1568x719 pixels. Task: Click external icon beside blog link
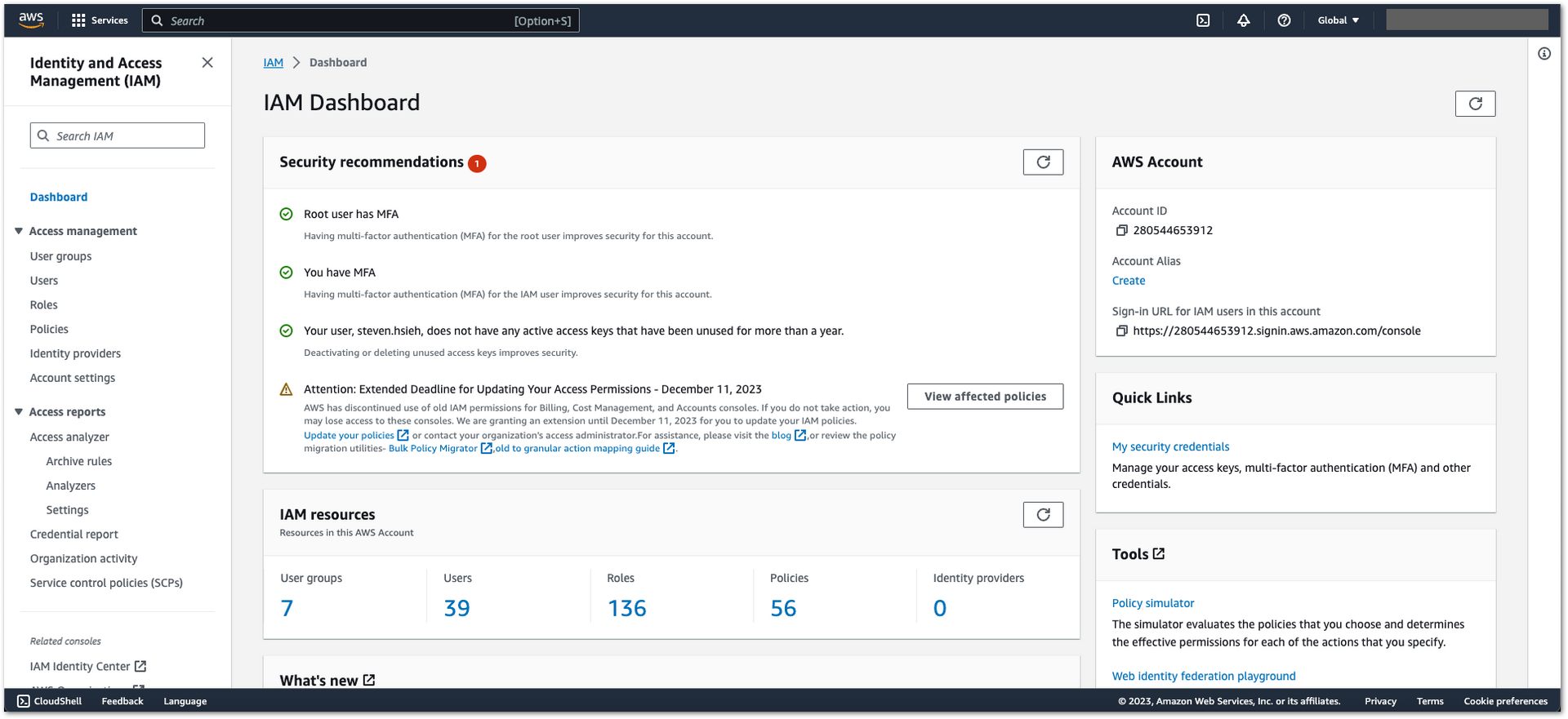(x=800, y=435)
